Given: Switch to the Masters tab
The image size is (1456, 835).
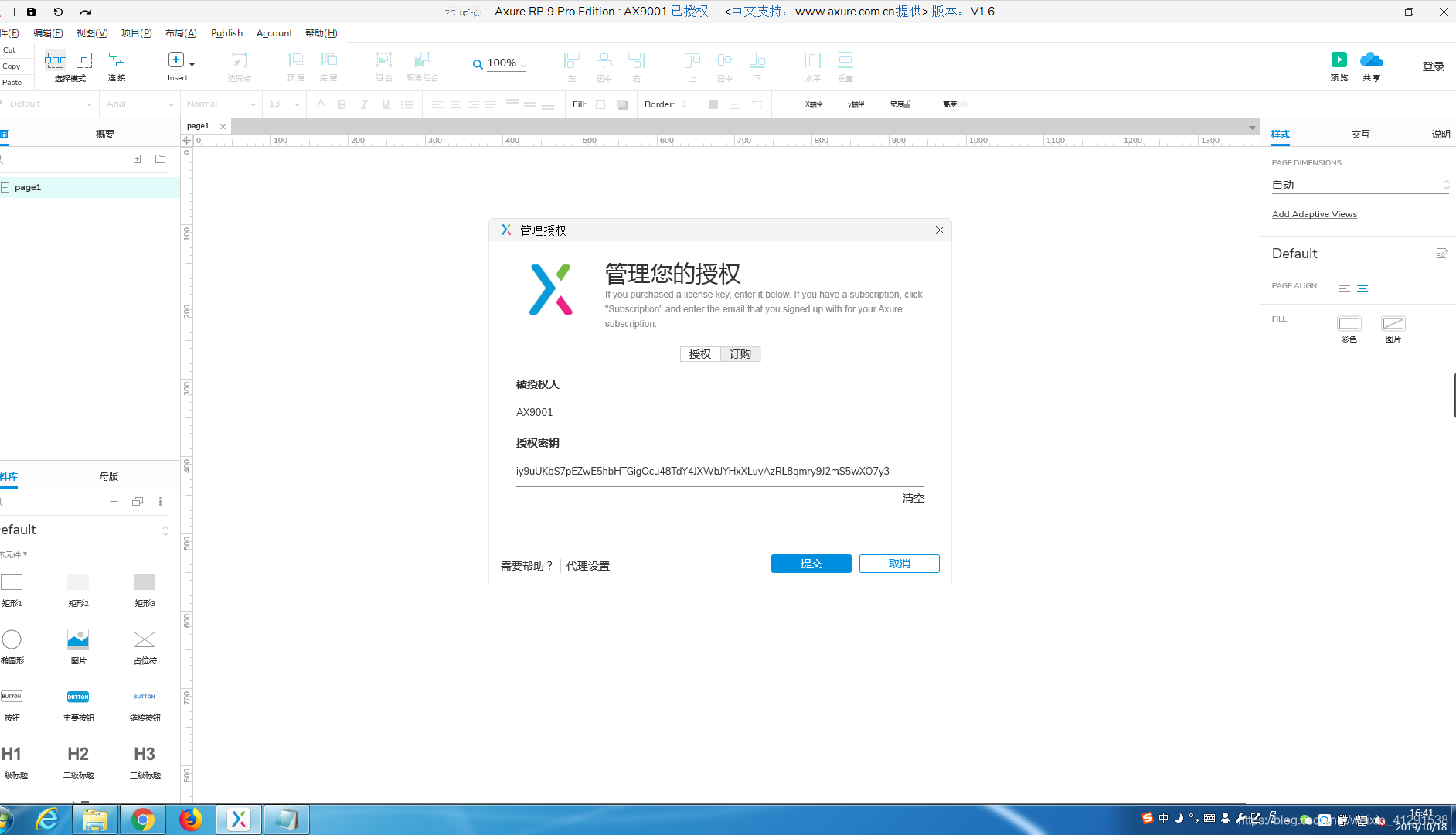Looking at the screenshot, I should tap(109, 476).
